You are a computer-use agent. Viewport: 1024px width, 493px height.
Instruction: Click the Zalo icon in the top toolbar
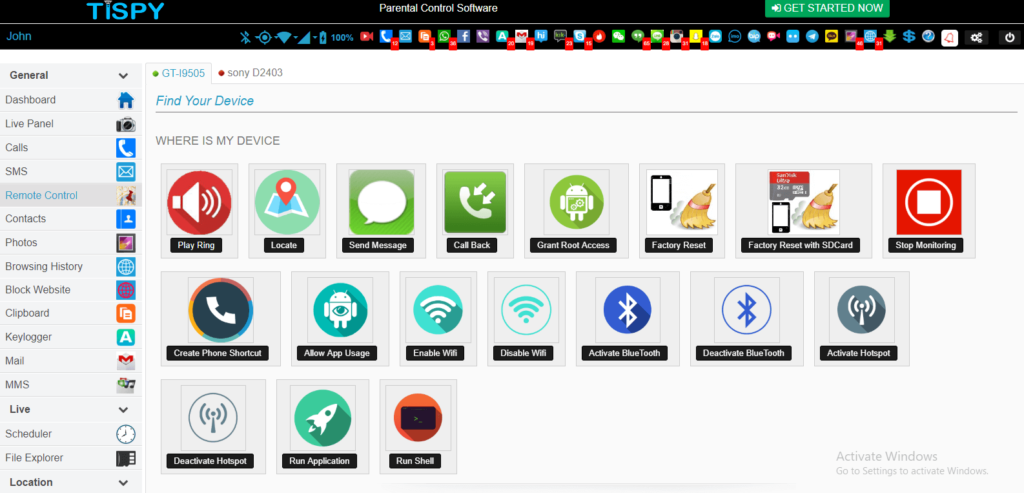pos(715,37)
